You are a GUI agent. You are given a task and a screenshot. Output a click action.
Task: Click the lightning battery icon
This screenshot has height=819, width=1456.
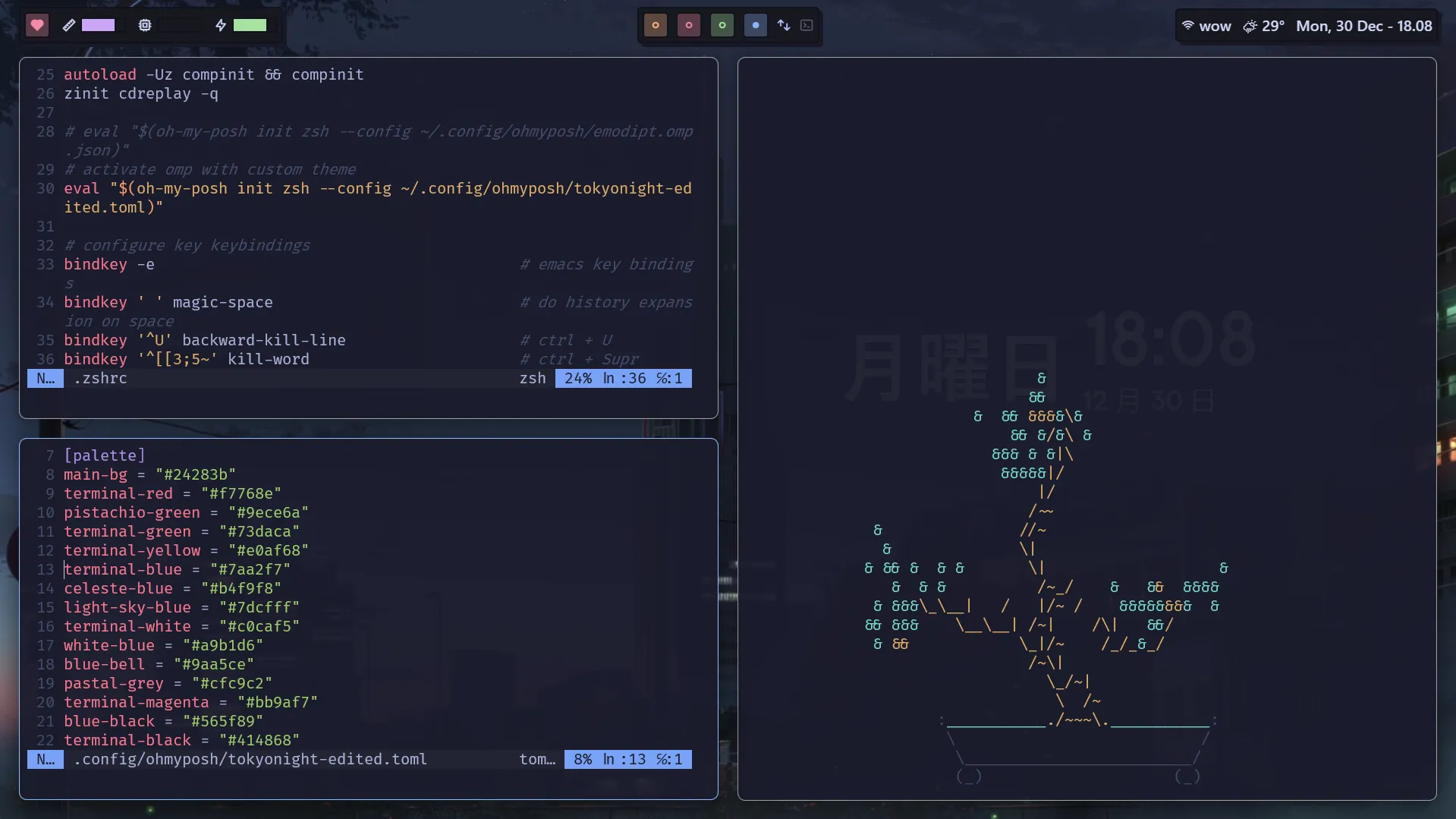[x=220, y=25]
